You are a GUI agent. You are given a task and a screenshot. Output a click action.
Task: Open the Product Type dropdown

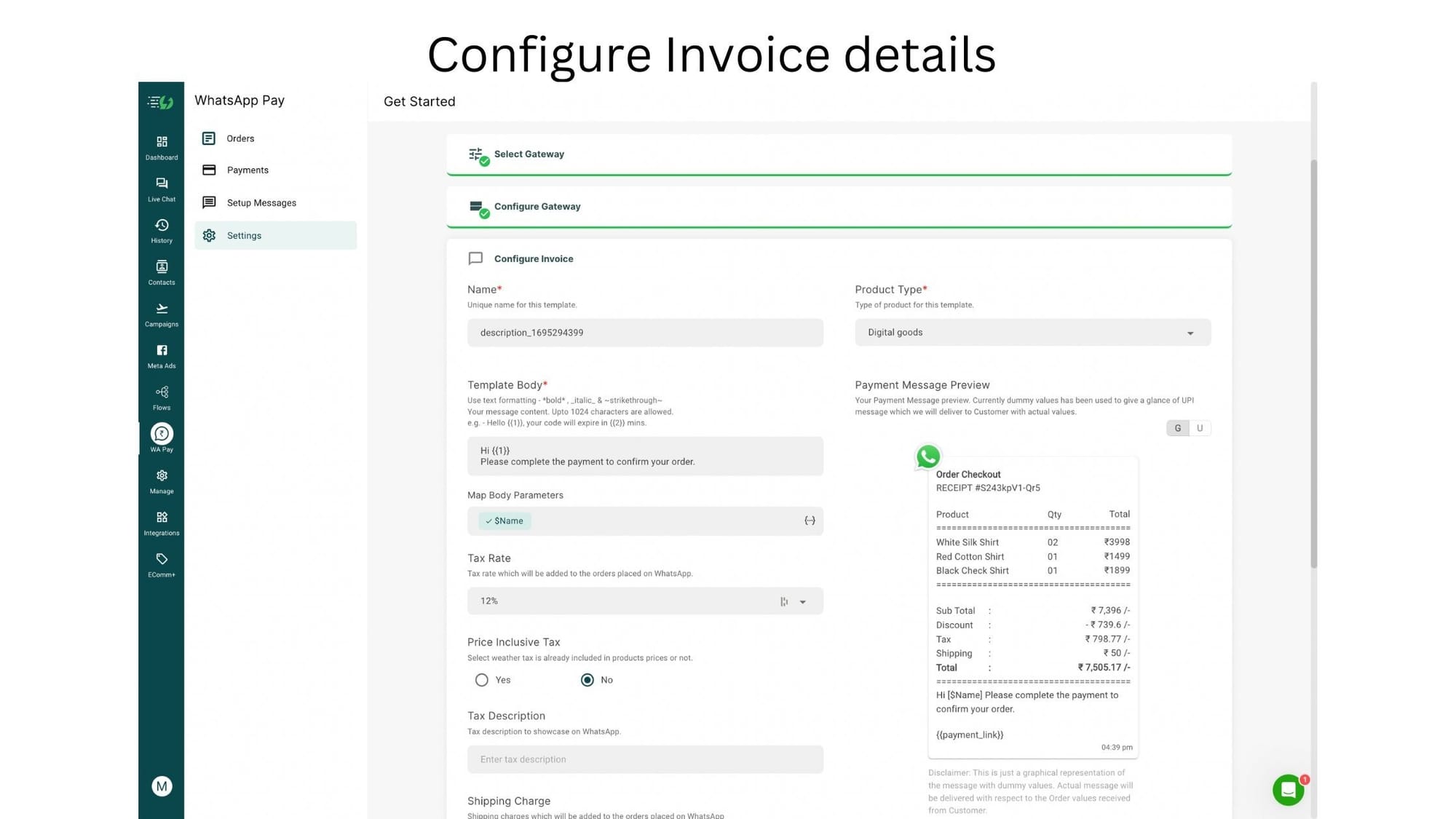1032,333
